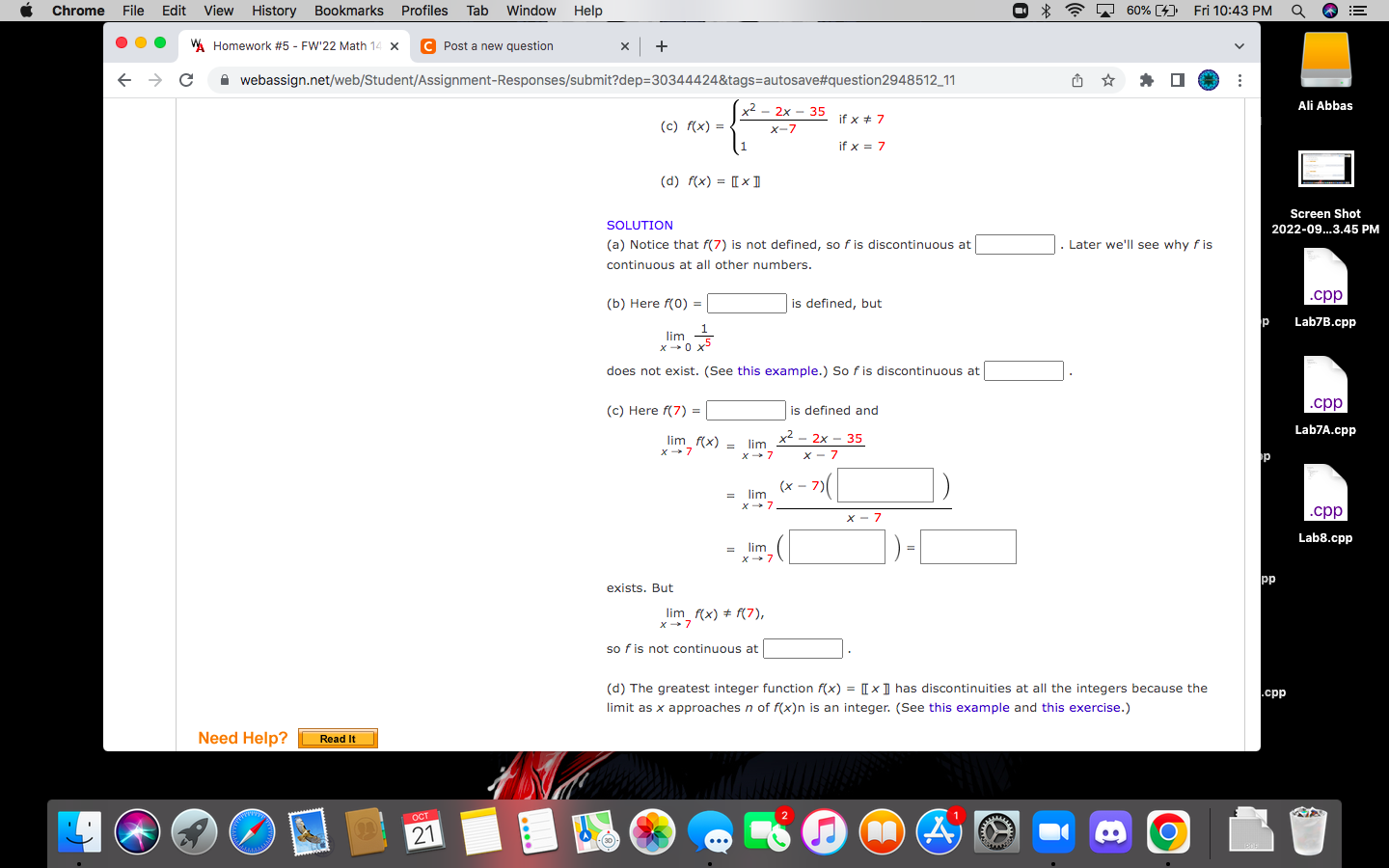The image size is (1389, 868).
Task: Open Chrome's three-dot menu
Action: (1239, 80)
